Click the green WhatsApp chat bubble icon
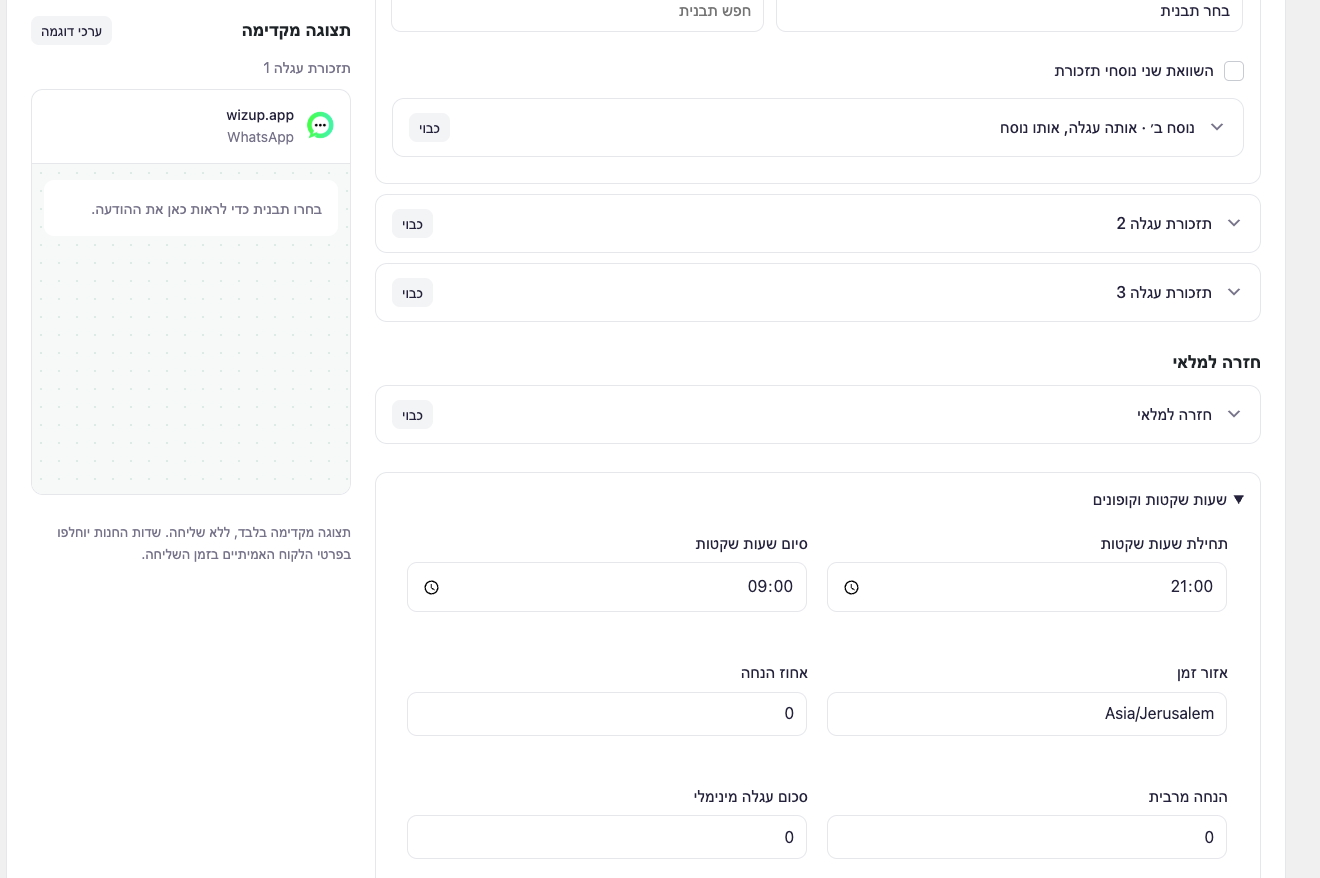The height and width of the screenshot is (878, 1320). [x=320, y=125]
